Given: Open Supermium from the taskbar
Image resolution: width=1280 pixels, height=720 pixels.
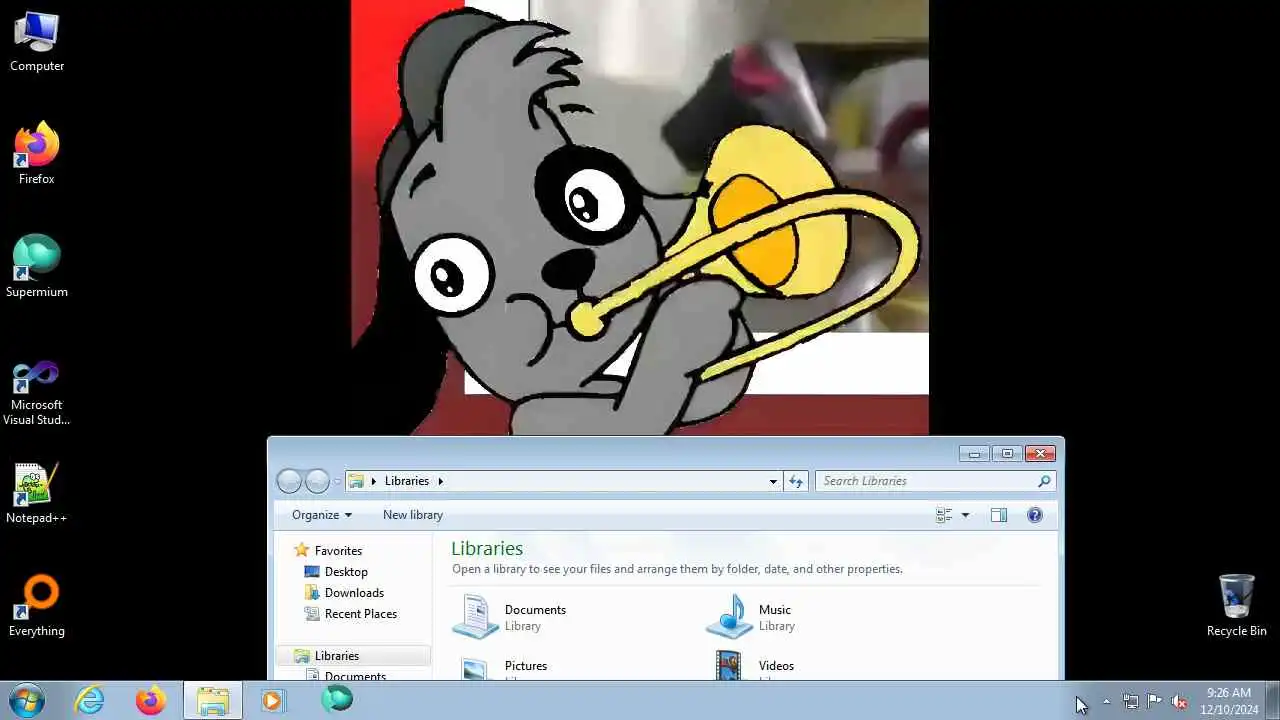Looking at the screenshot, I should click(337, 700).
